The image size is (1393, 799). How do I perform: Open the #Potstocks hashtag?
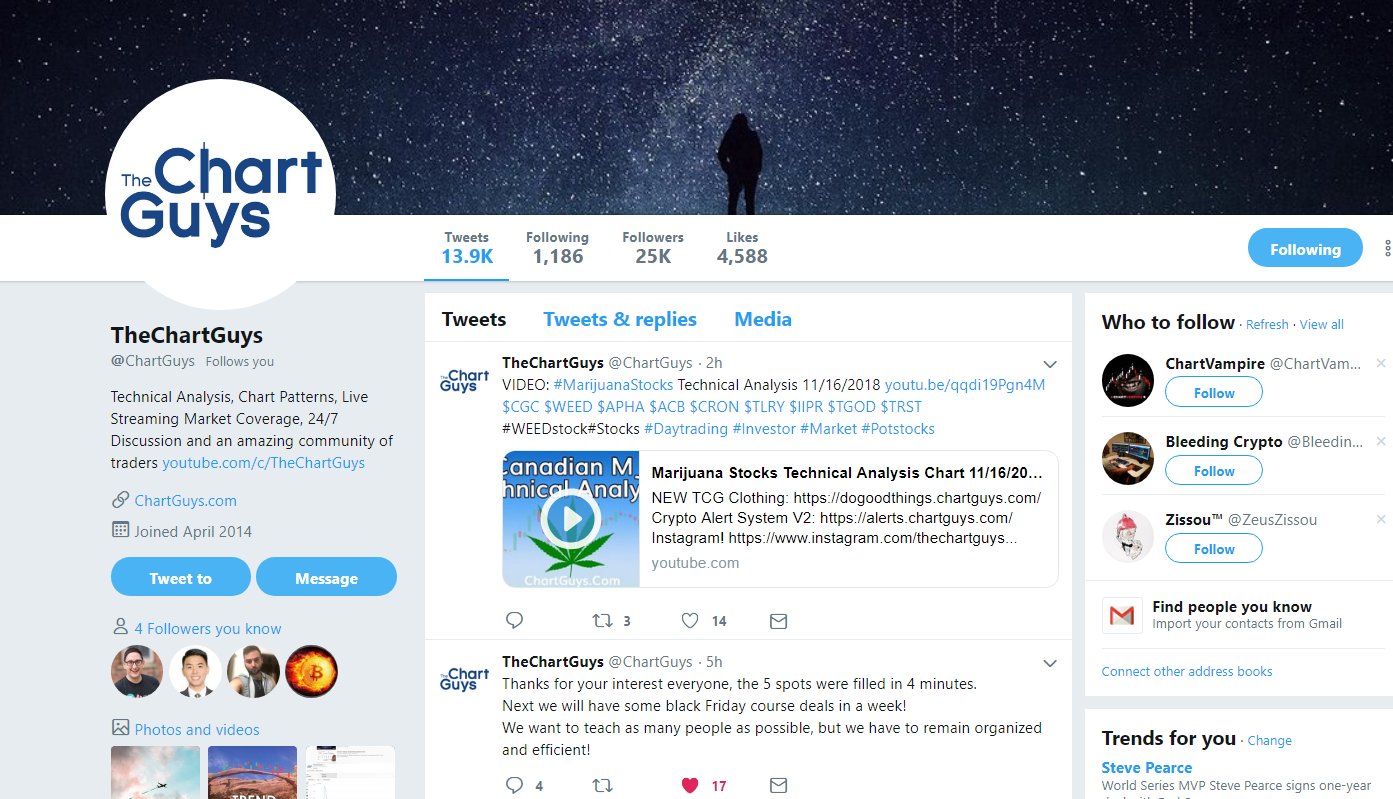coord(898,429)
